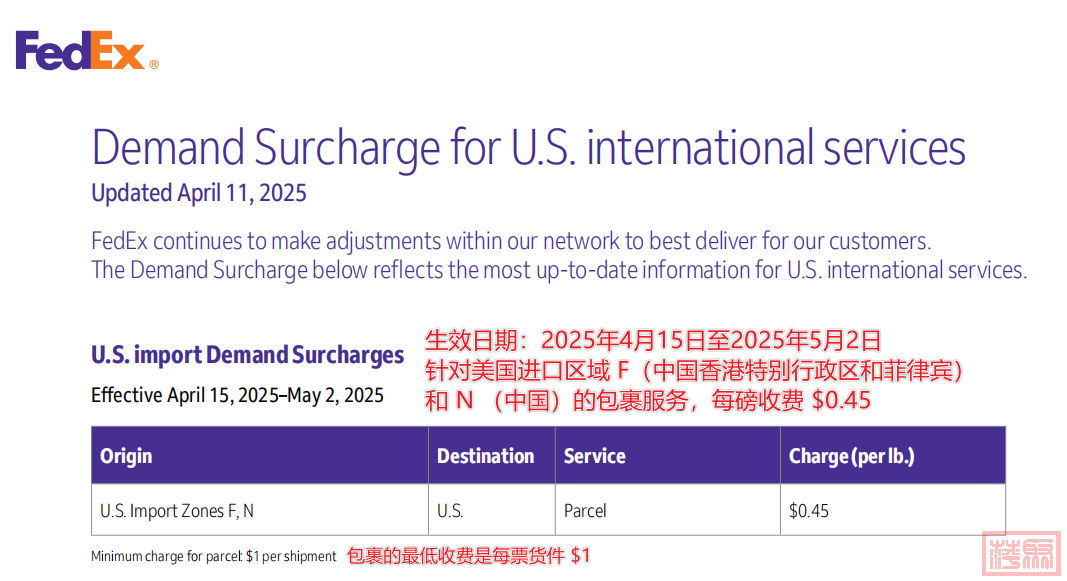Select the Parcel service cell

[x=668, y=510]
